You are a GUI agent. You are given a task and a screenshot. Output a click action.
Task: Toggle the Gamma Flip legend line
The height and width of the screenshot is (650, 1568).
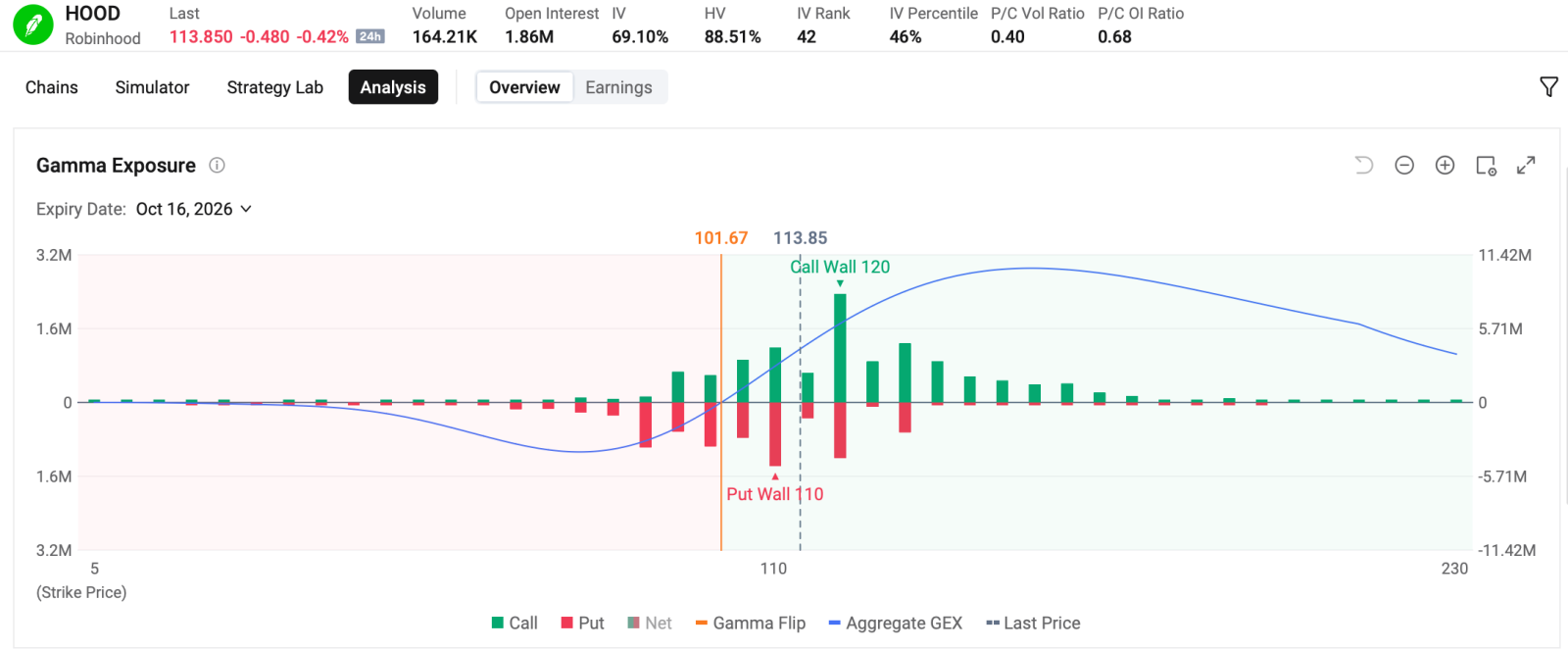click(x=751, y=624)
